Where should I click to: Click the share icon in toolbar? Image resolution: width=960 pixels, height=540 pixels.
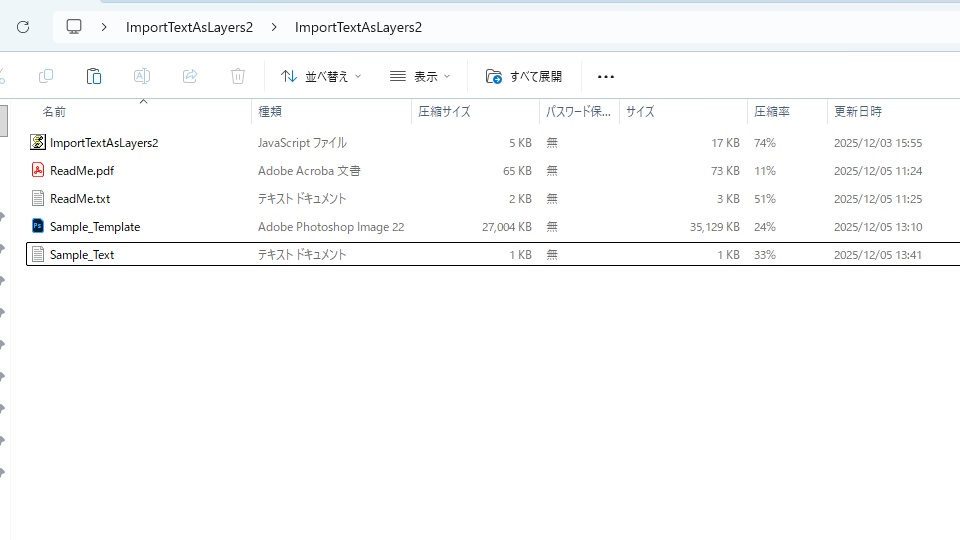coord(190,76)
